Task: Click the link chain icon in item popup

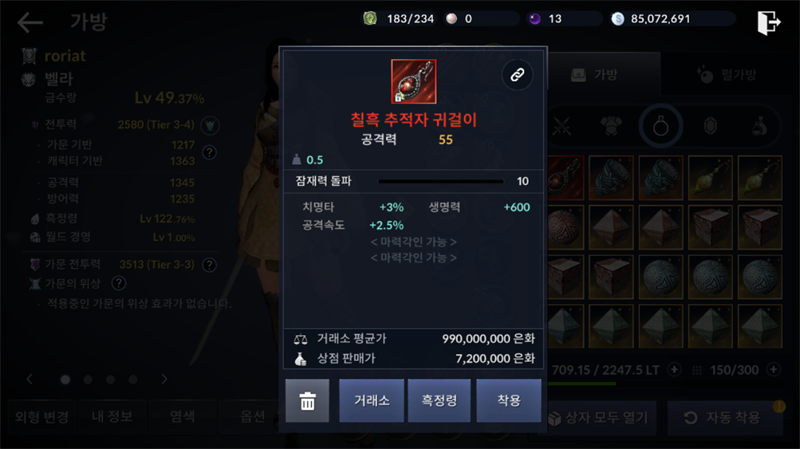Action: [x=517, y=75]
